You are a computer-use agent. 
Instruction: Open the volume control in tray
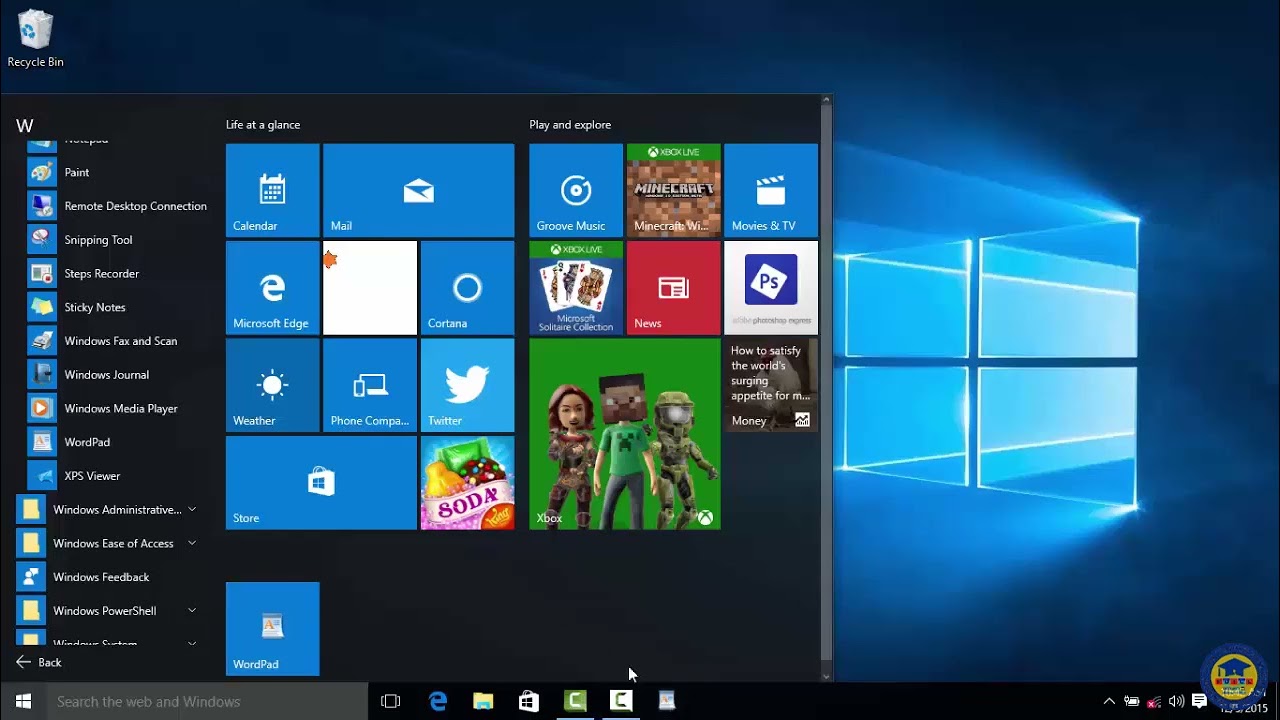coord(1176,701)
